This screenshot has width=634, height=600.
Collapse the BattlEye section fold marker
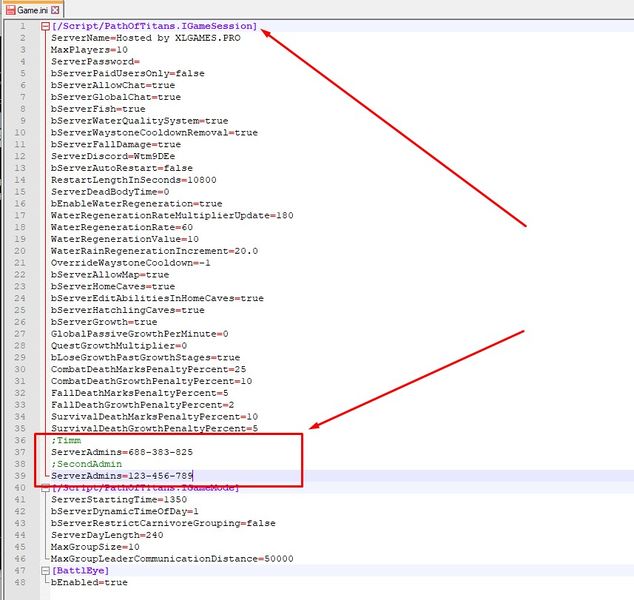tap(45, 570)
